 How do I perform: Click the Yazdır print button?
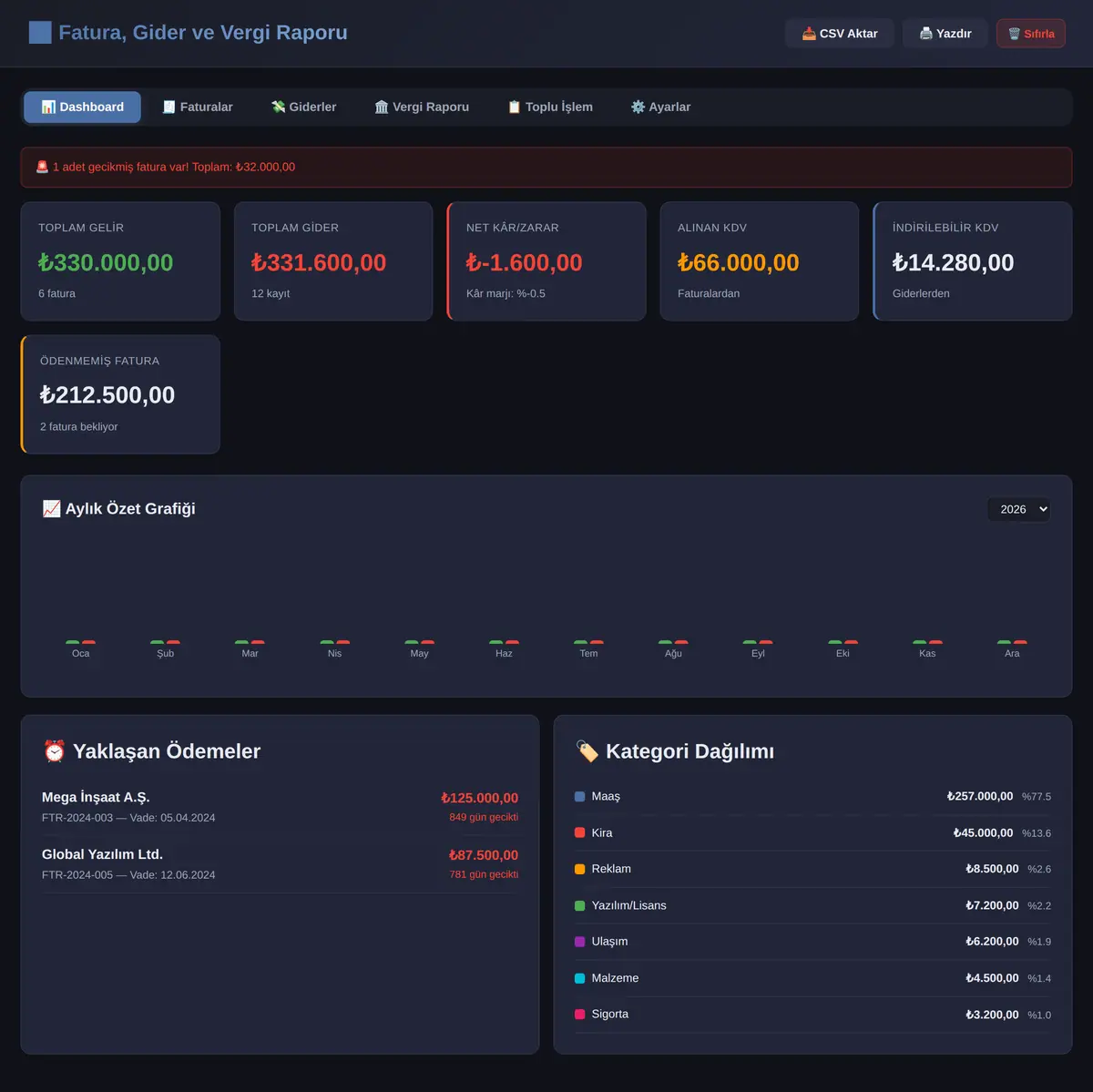point(945,34)
